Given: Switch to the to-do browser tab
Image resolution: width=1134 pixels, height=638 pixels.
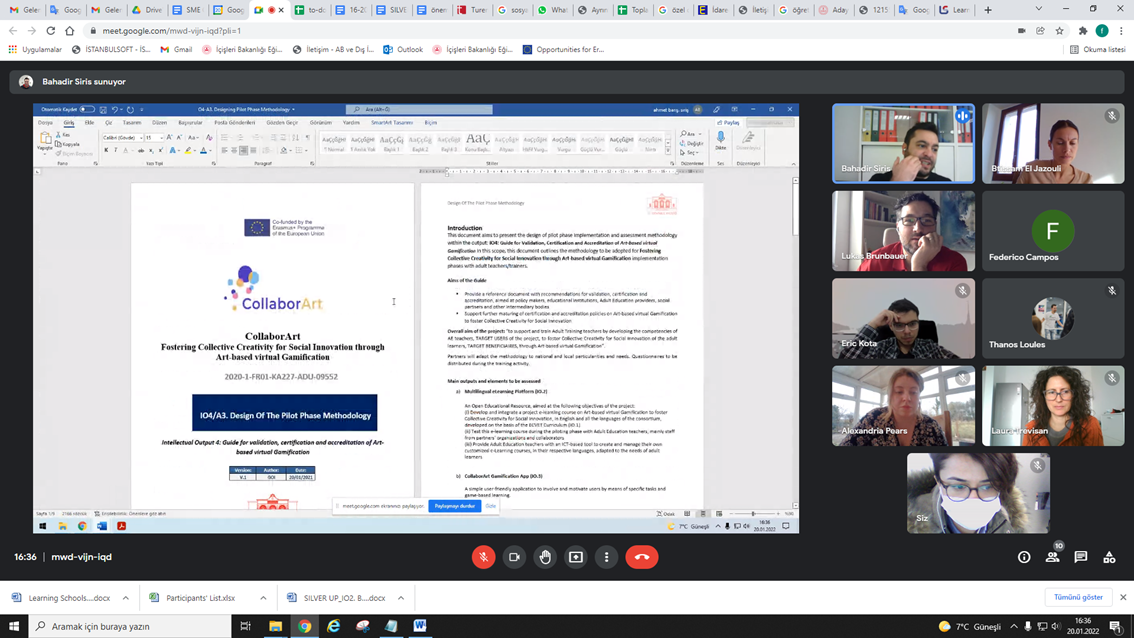Looking at the screenshot, I should (311, 10).
